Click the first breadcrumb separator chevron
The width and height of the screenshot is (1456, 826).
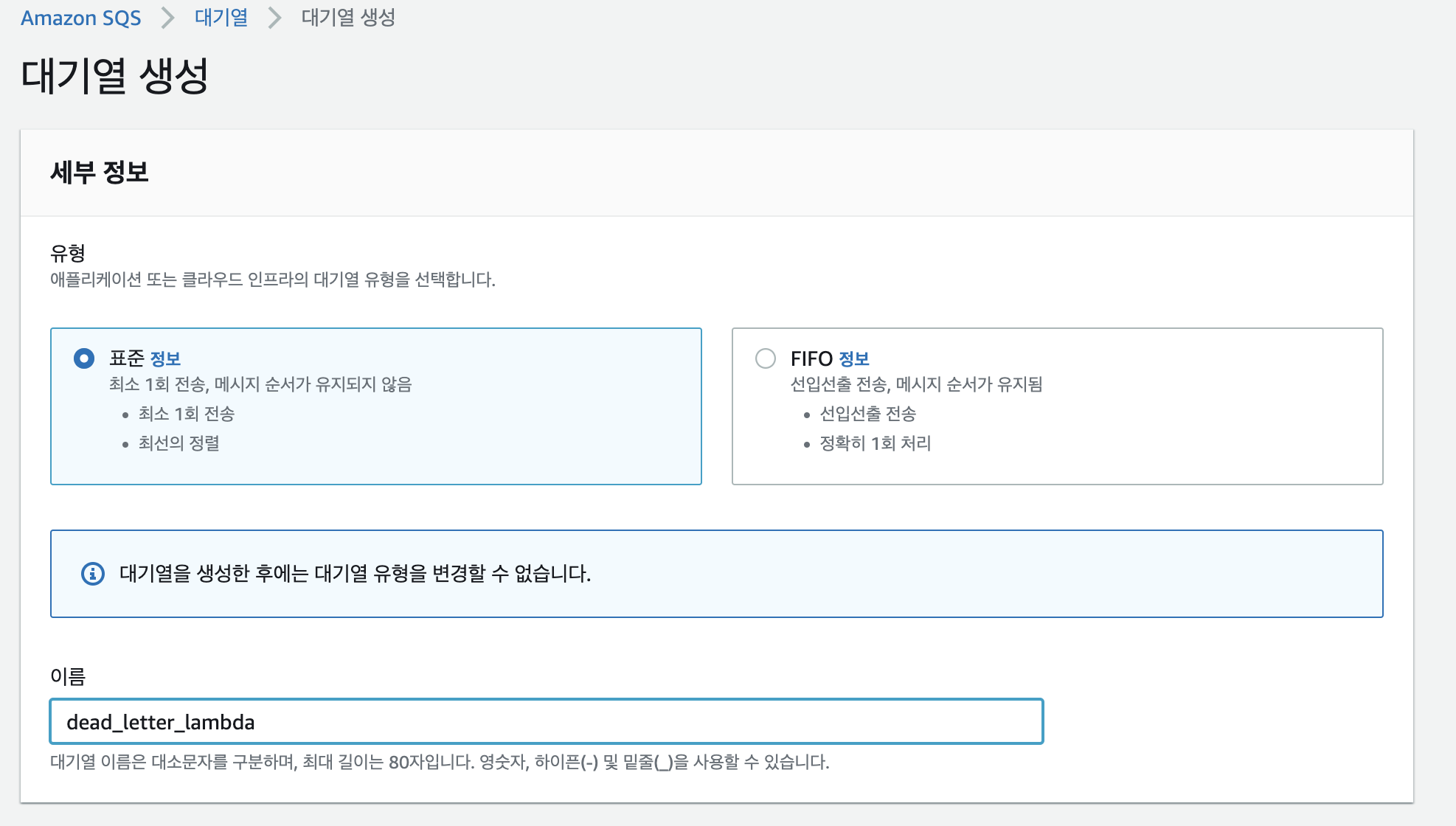tap(168, 18)
